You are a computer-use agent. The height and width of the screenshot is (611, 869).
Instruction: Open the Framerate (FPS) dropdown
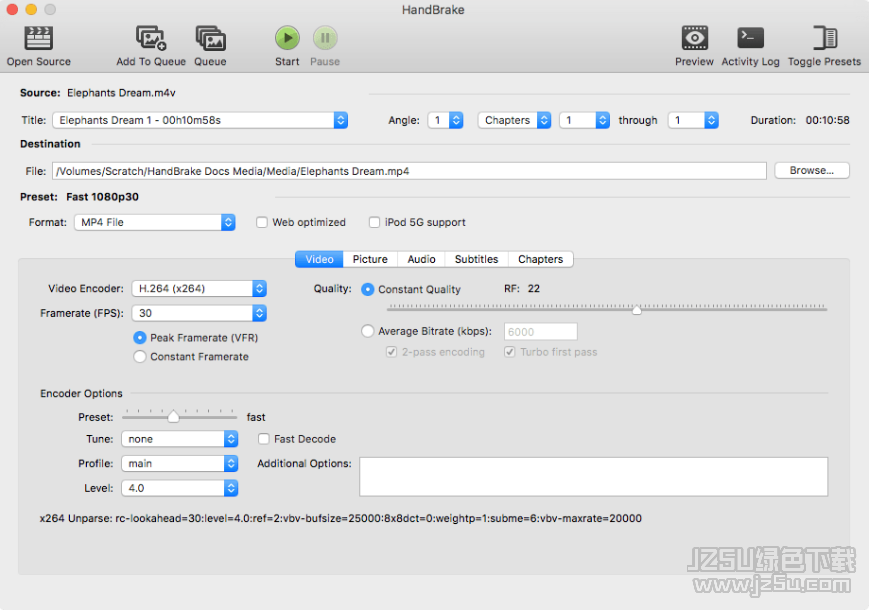(199, 313)
